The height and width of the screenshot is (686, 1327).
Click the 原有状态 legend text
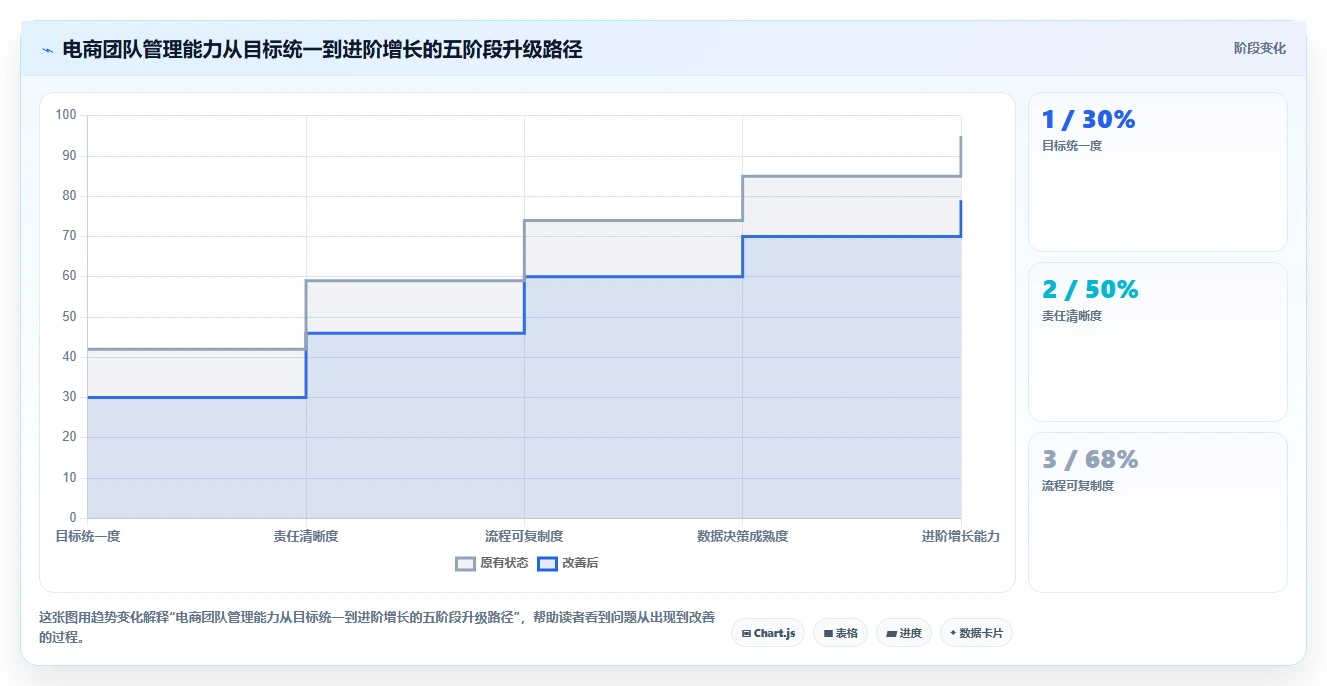504,563
